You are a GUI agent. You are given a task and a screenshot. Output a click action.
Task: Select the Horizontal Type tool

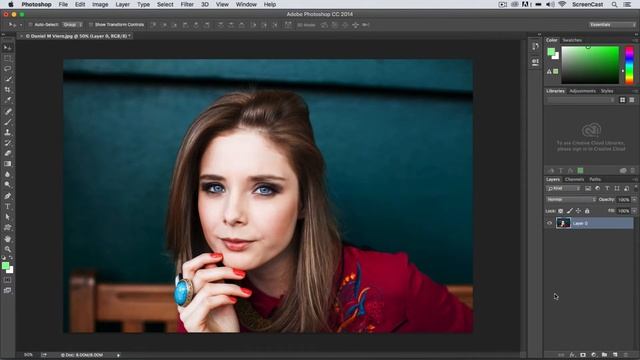pos(7,207)
